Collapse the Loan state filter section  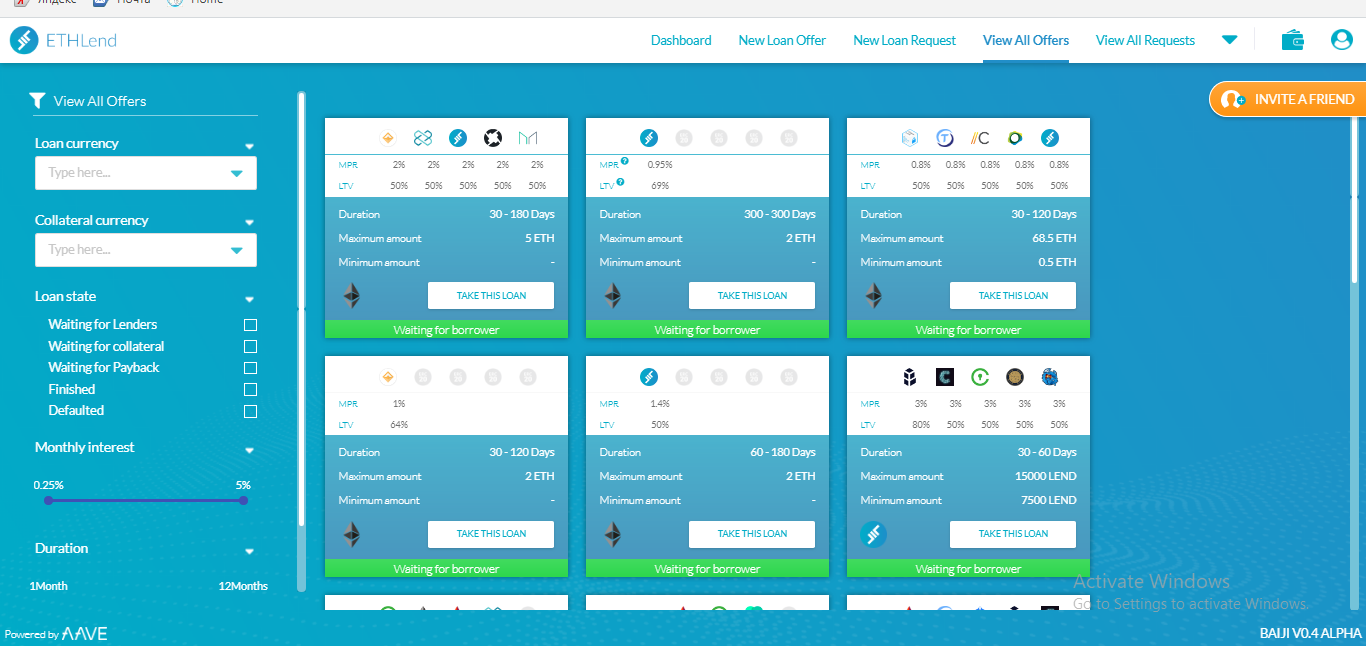pyautogui.click(x=249, y=298)
